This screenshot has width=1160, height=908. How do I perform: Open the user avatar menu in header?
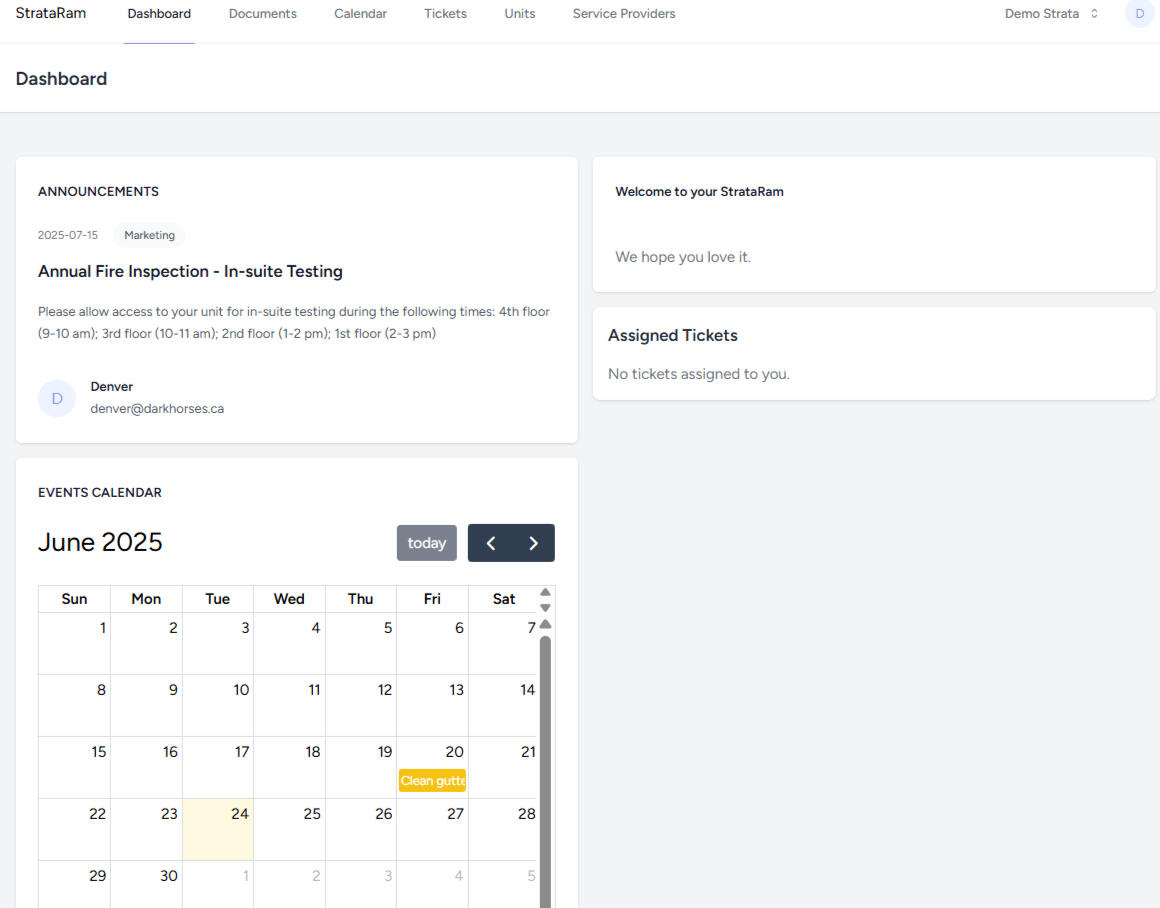[1139, 14]
